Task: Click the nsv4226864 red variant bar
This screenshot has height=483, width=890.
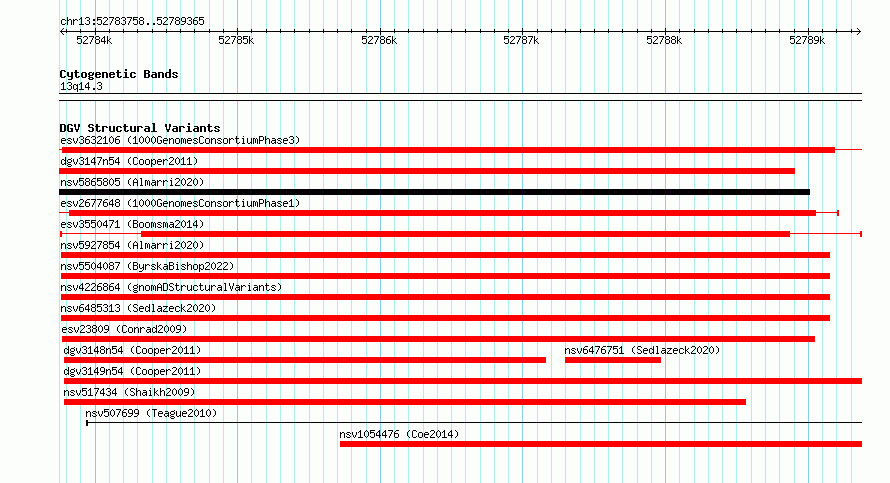Action: (x=446, y=297)
